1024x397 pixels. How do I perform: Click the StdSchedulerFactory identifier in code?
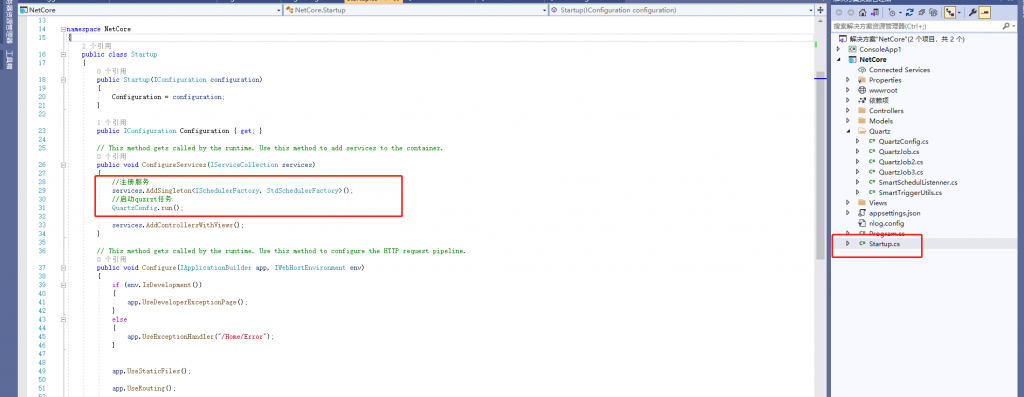pos(303,191)
